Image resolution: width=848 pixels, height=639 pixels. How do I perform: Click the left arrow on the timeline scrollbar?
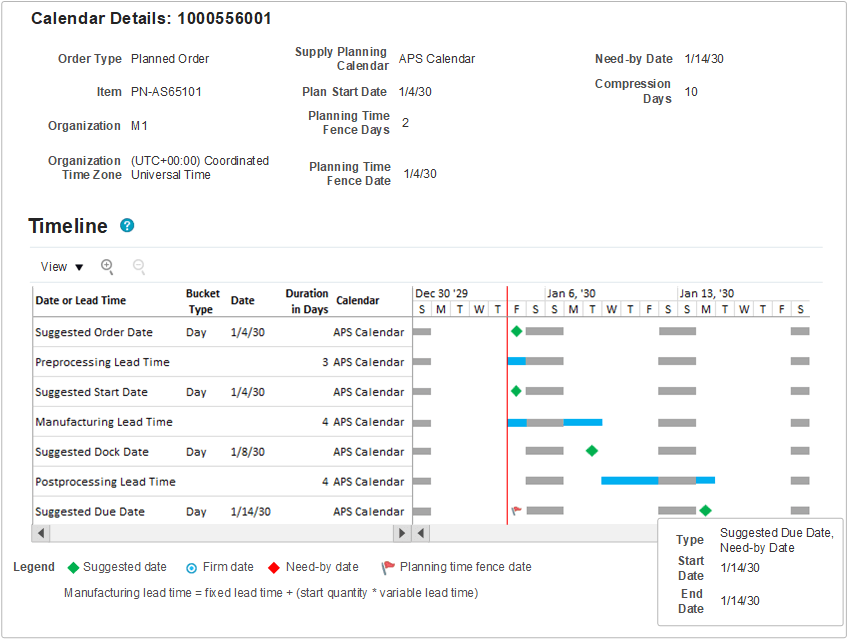click(421, 533)
